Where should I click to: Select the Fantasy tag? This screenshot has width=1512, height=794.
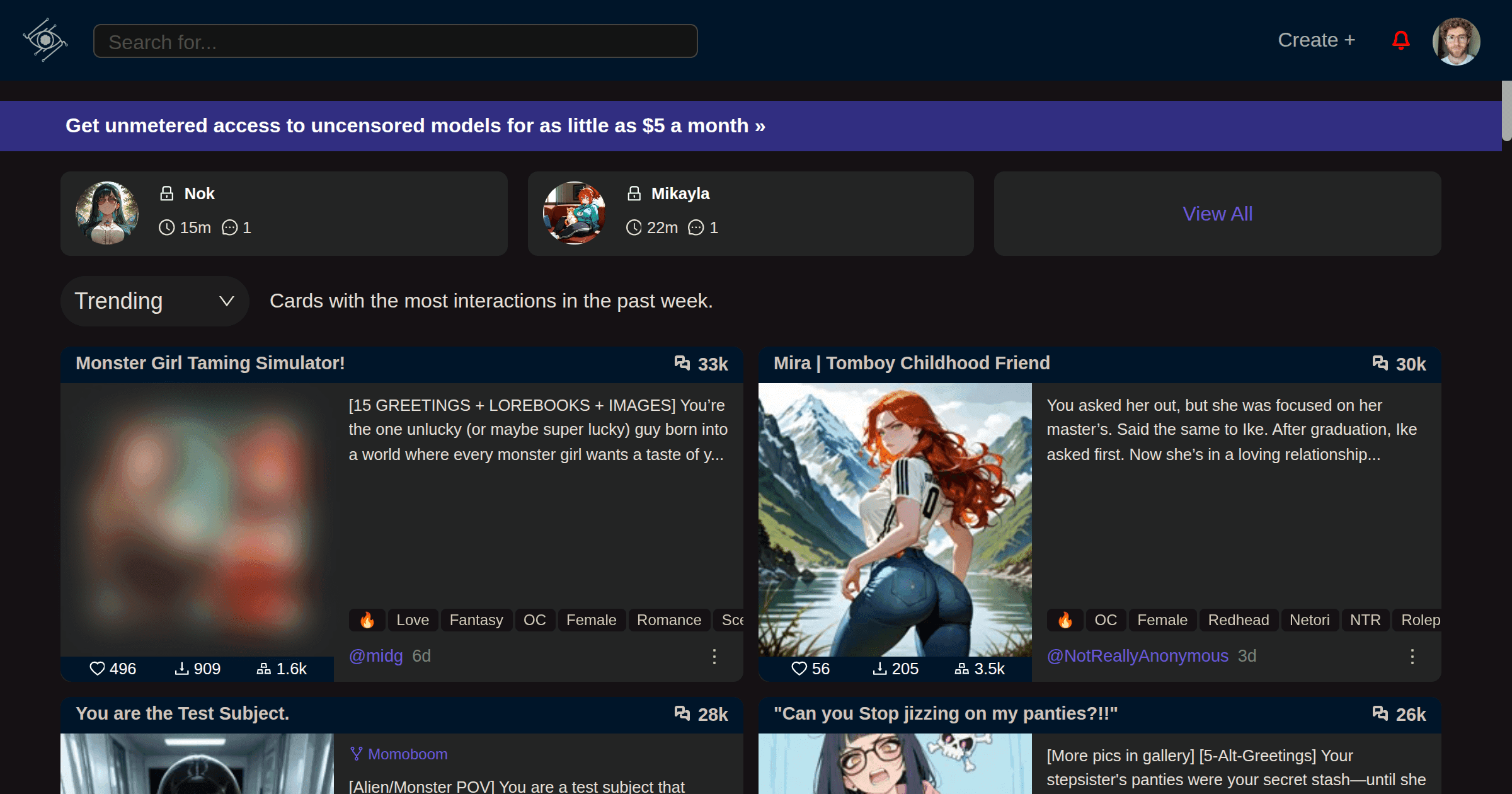pos(476,620)
